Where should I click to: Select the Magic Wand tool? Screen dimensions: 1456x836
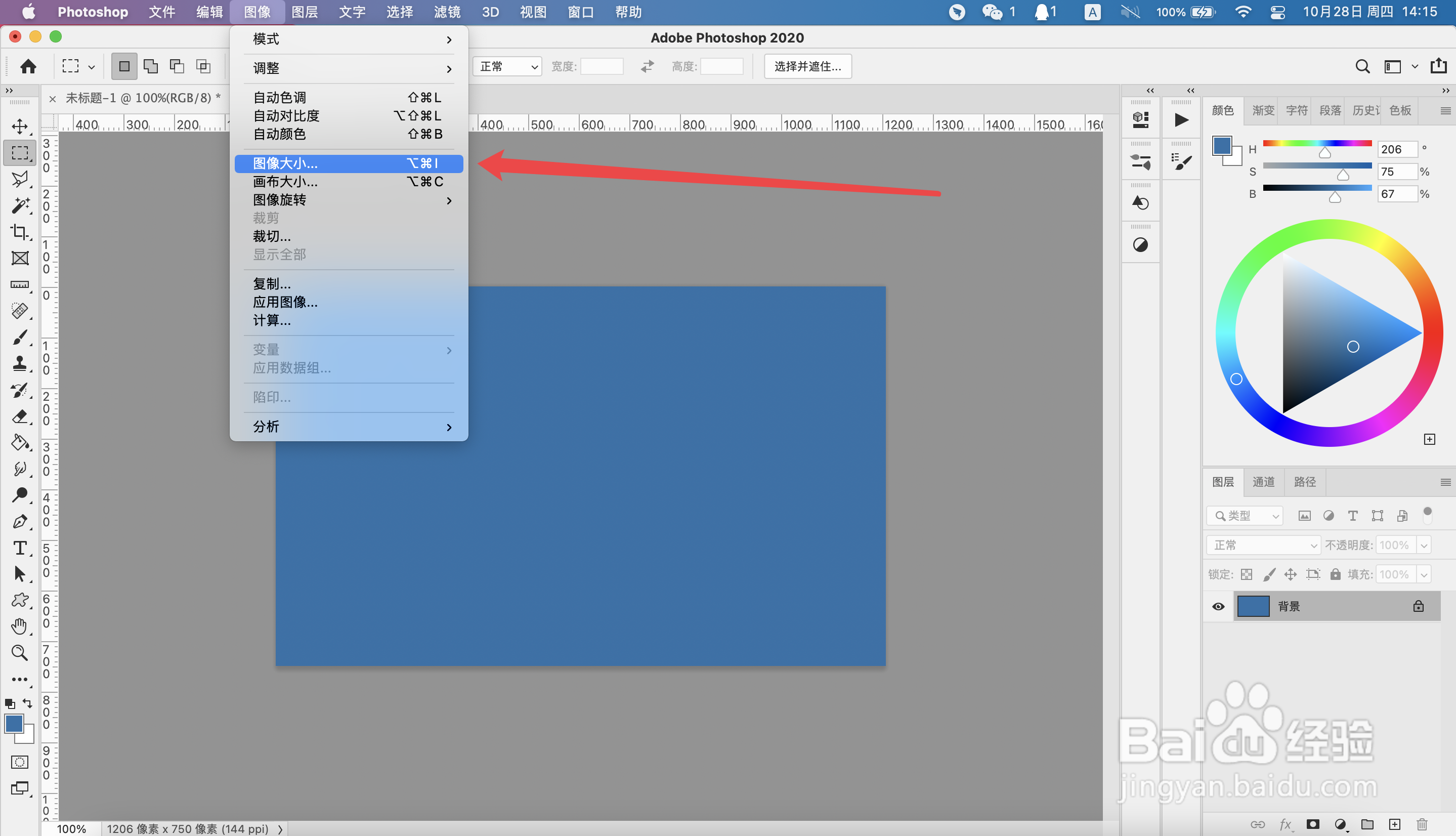20,205
